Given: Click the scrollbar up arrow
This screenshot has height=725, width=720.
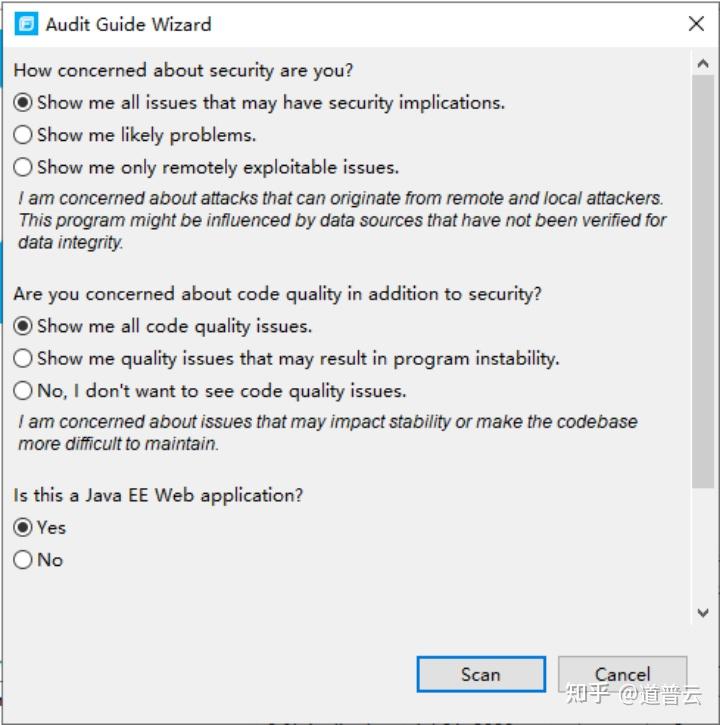Looking at the screenshot, I should click(703, 62).
